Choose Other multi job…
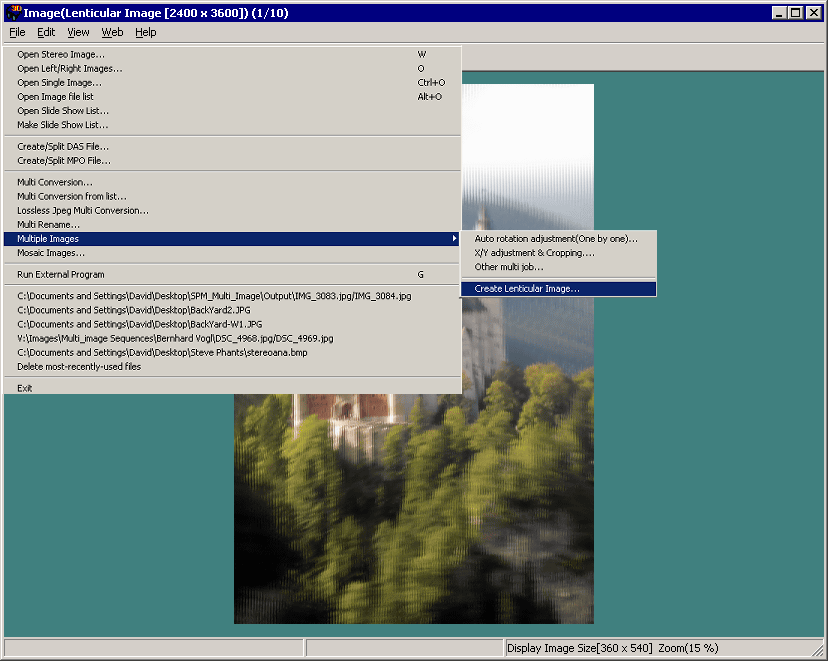 pyautogui.click(x=559, y=267)
